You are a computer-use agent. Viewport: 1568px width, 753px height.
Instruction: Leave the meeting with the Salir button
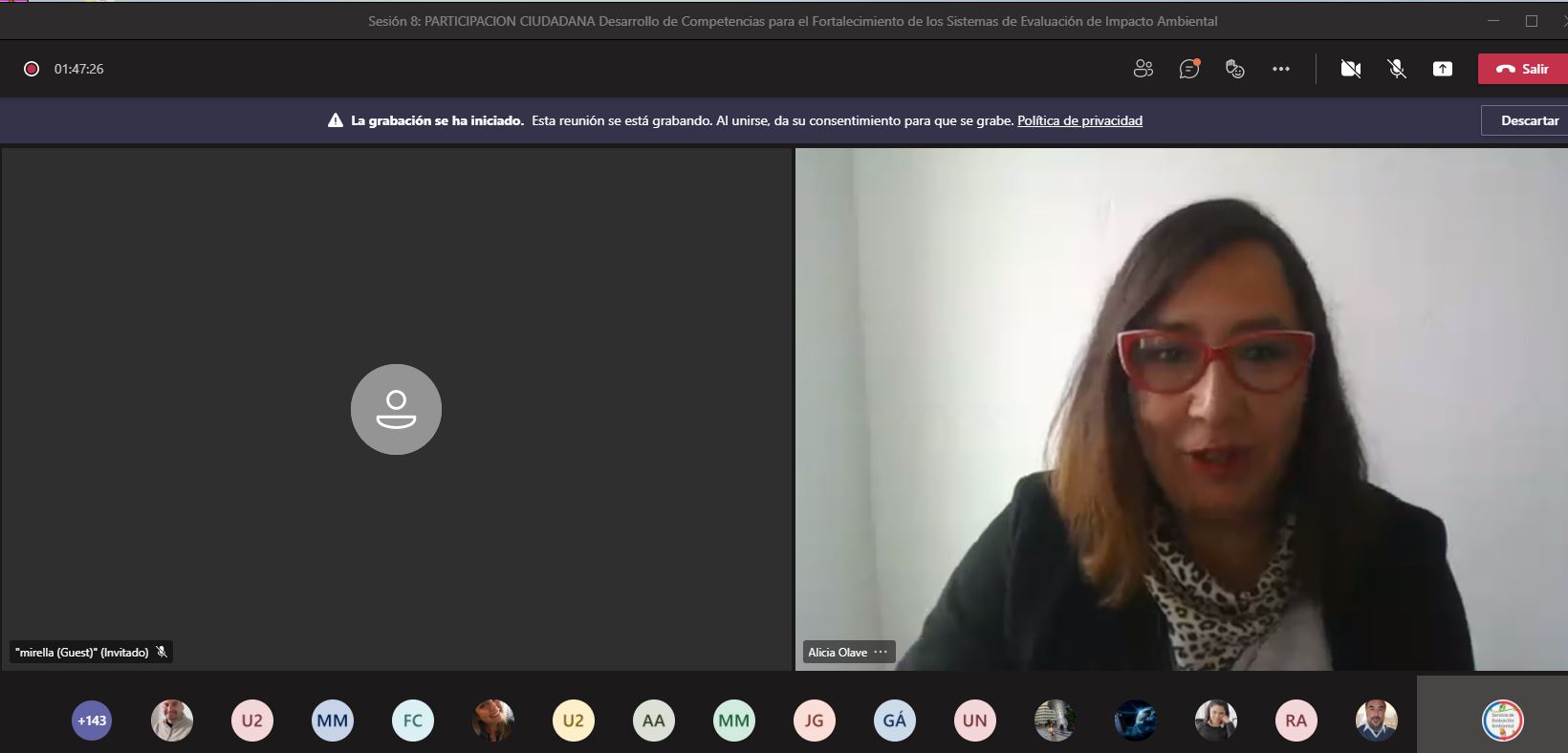click(1522, 69)
